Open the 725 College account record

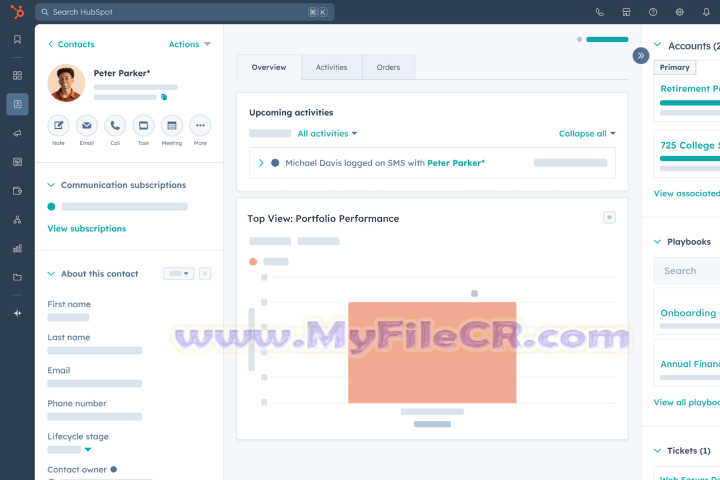pos(690,145)
